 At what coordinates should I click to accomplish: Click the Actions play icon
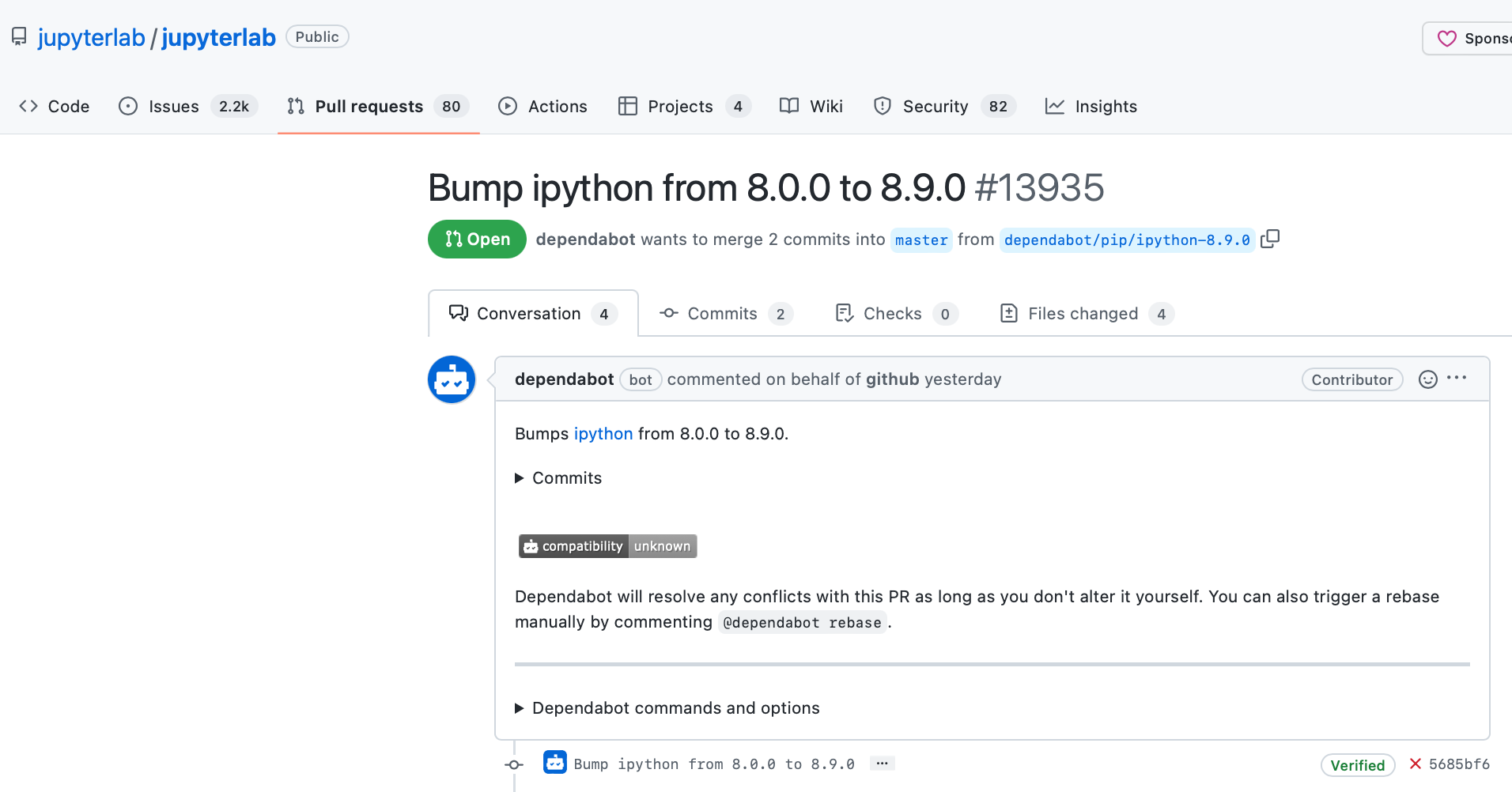tap(508, 106)
